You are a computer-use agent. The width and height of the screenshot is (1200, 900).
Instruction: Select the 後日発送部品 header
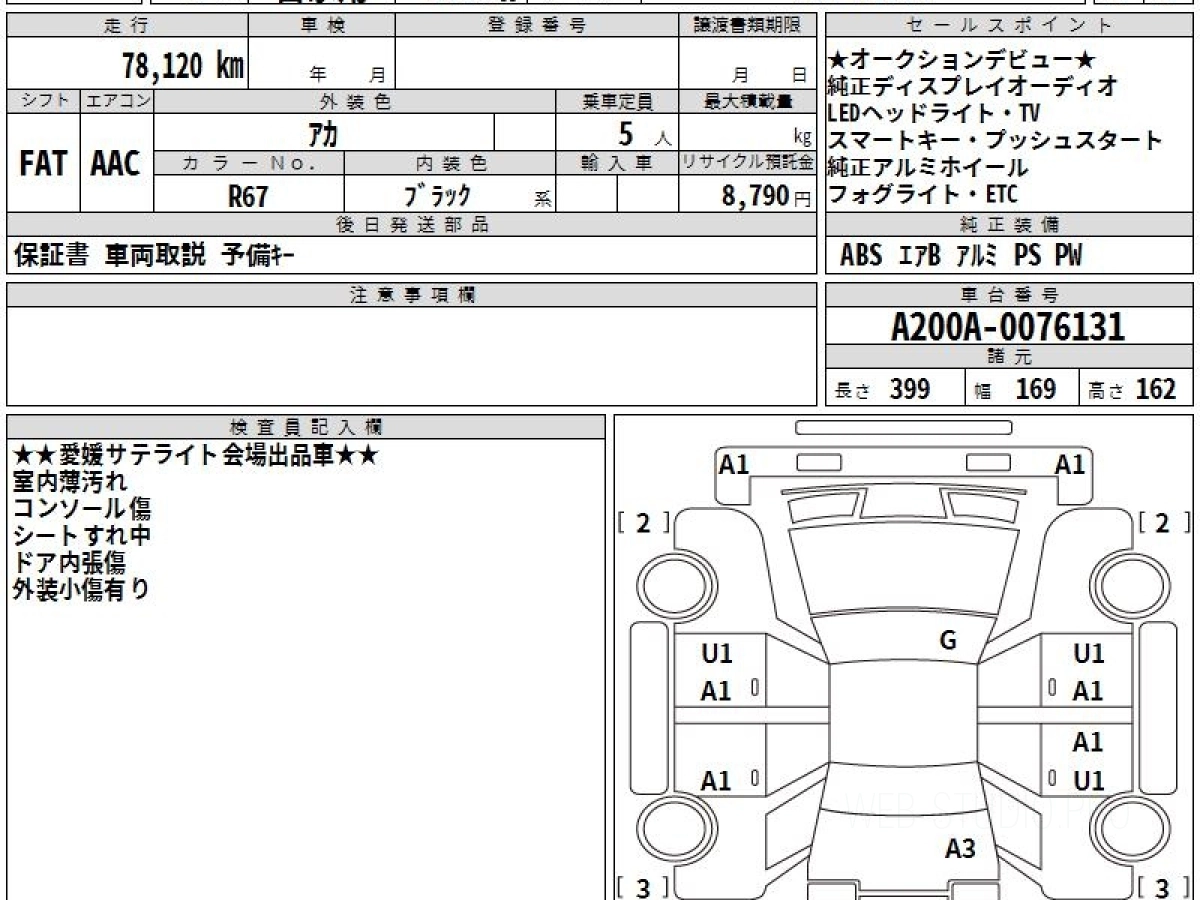click(x=411, y=225)
